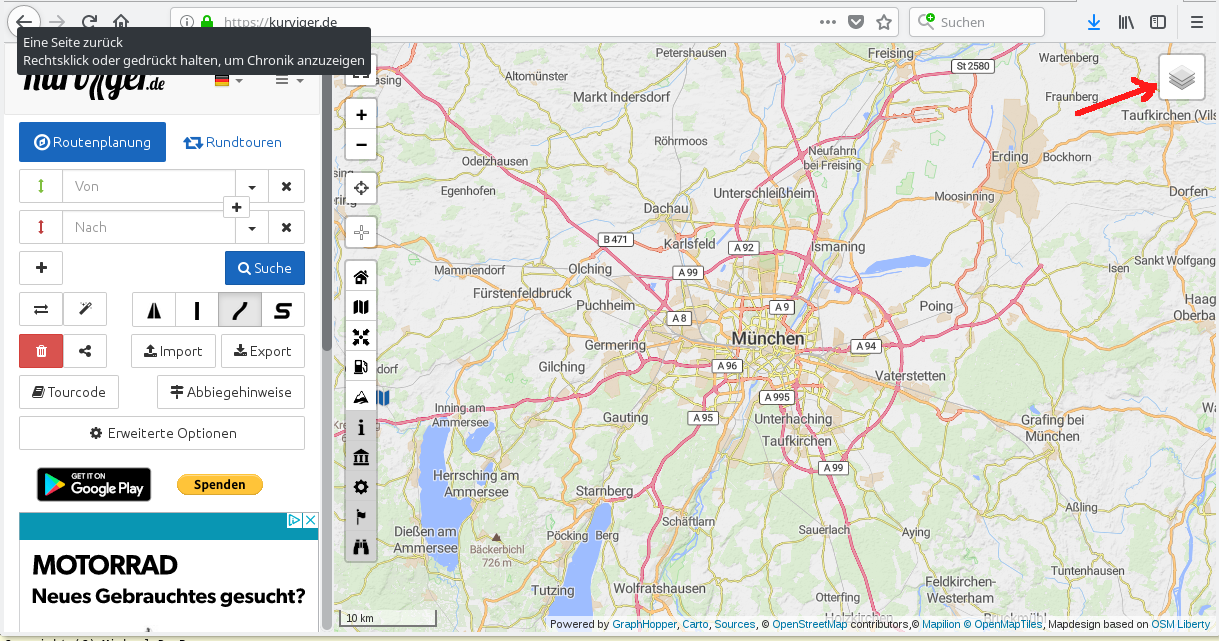The width and height of the screenshot is (1219, 641).
Task: Switch to the Routenplanung tab
Action: [92, 142]
